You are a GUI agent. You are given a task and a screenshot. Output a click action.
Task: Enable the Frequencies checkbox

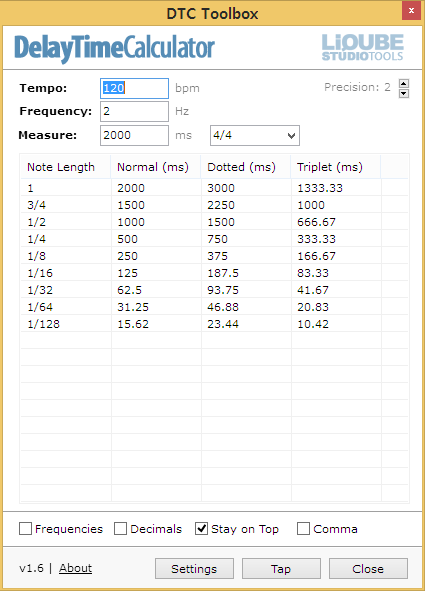pyautogui.click(x=25, y=529)
